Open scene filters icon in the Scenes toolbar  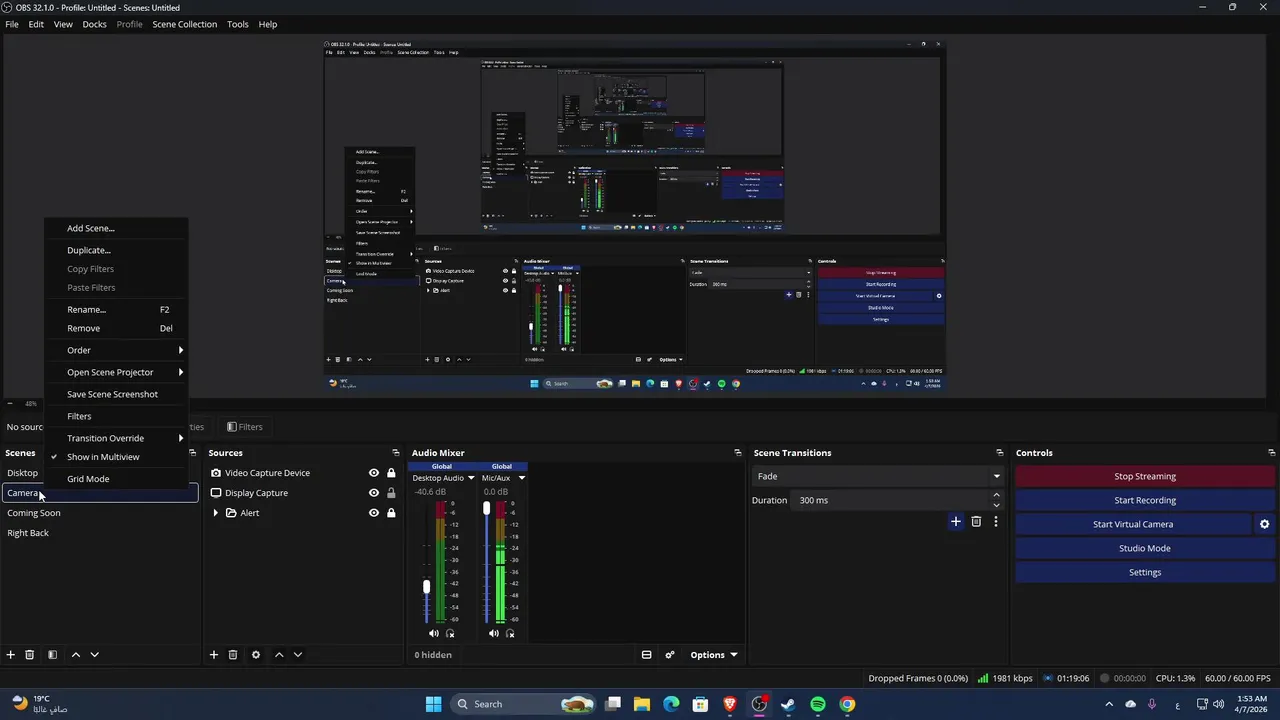tap(52, 655)
